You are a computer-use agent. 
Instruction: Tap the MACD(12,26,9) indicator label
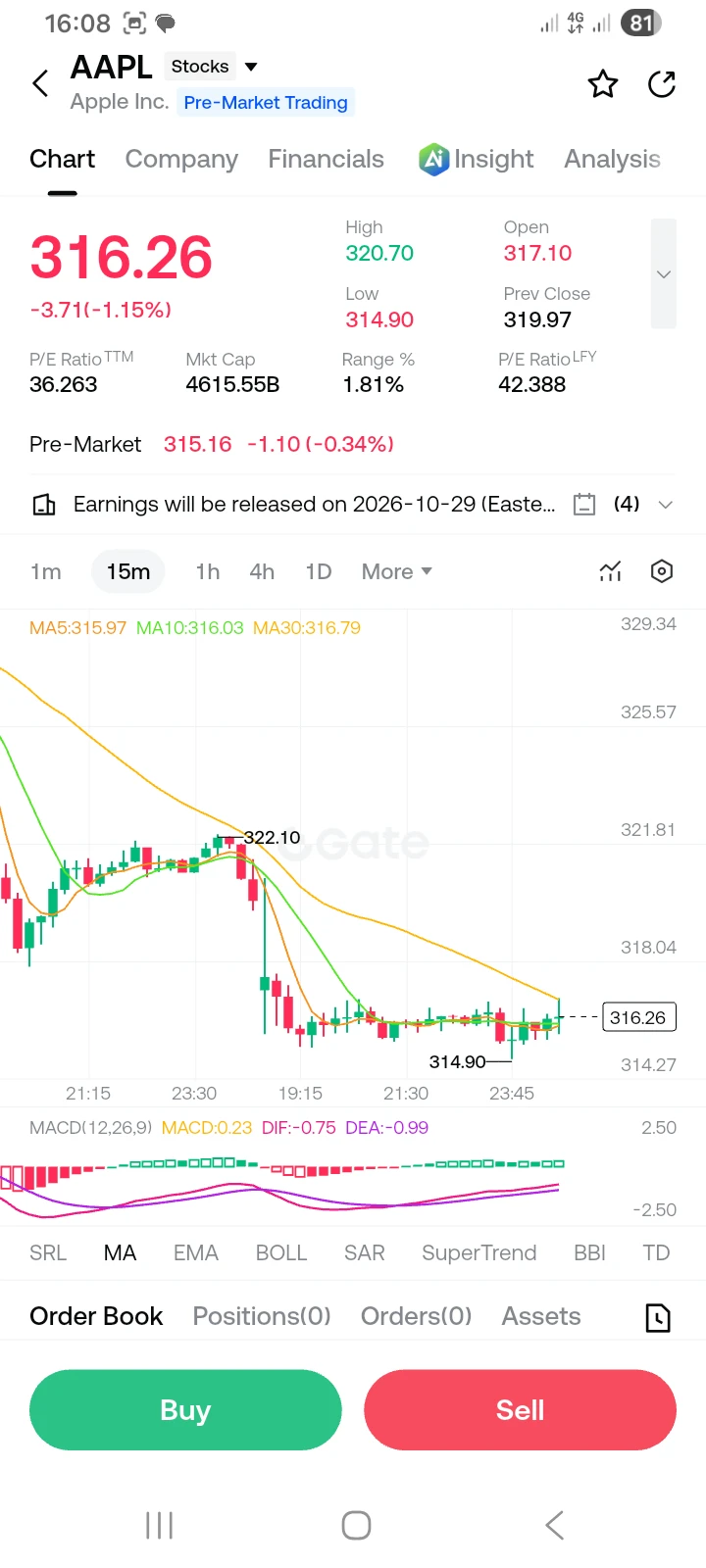point(90,1127)
